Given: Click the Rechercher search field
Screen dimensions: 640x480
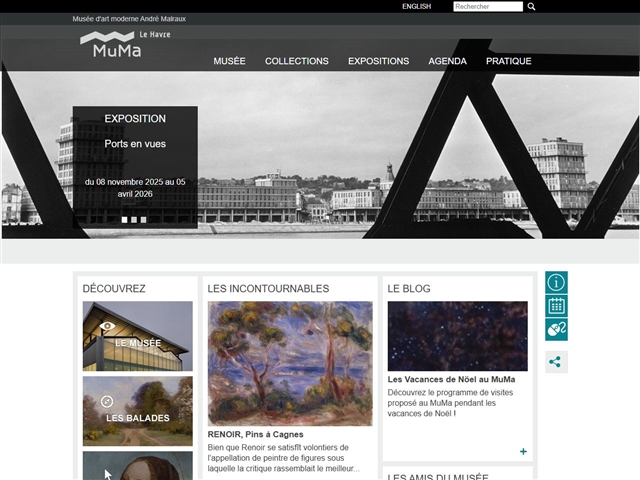Looking at the screenshot, I should [487, 6].
